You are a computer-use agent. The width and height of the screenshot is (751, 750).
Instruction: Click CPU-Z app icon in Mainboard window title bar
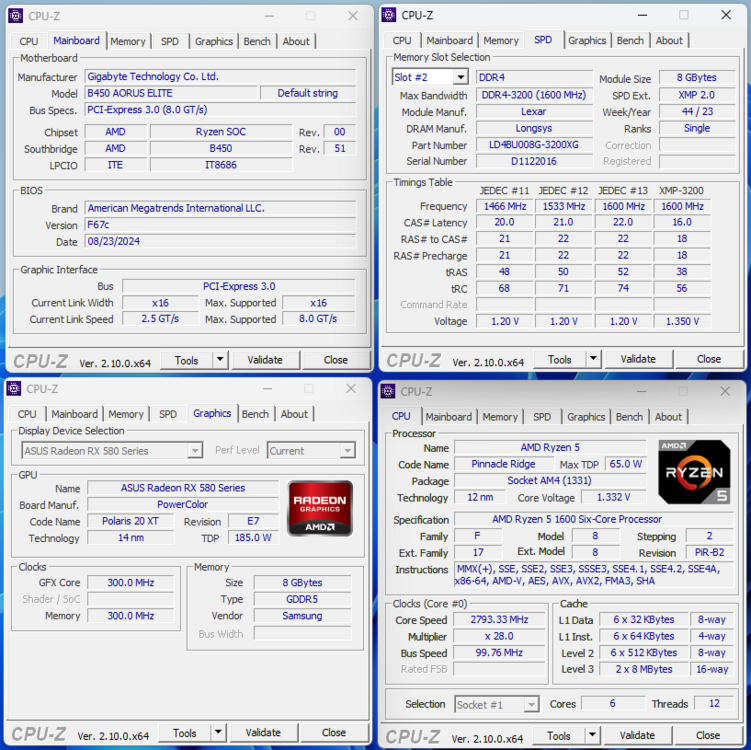click(x=16, y=16)
